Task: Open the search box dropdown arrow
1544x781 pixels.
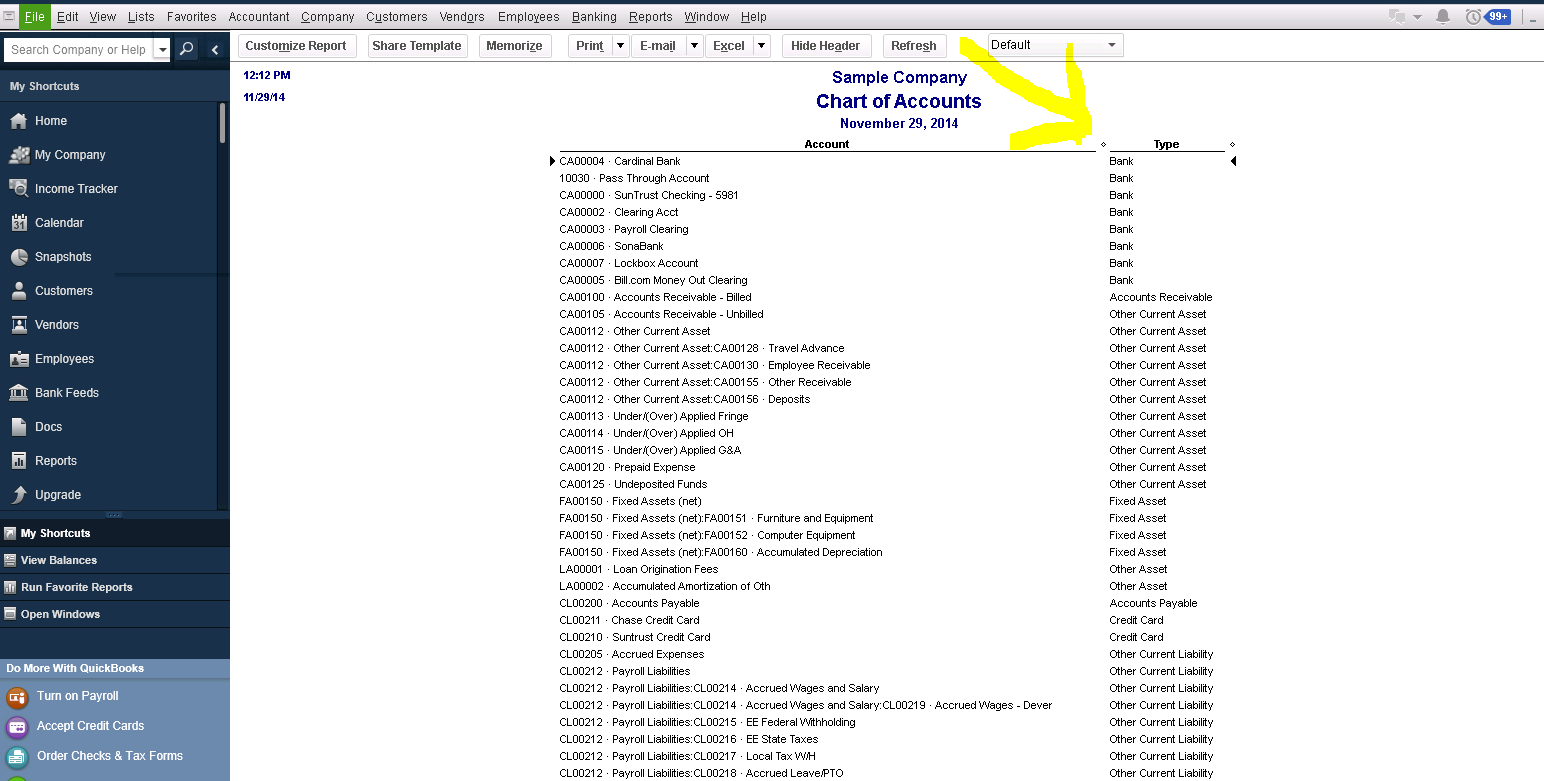Action: click(x=162, y=49)
